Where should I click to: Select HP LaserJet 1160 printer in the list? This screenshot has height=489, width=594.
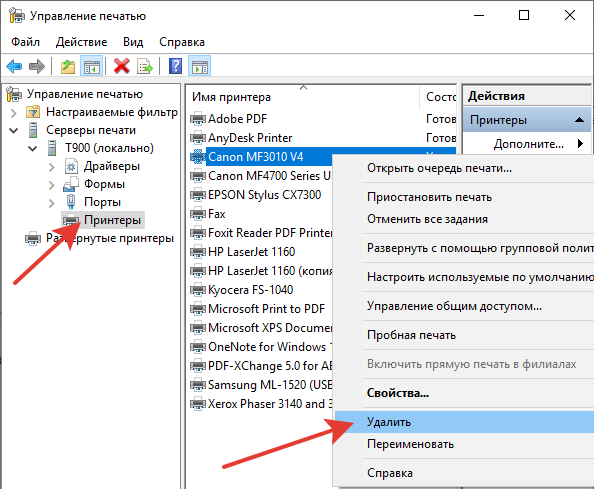(x=252, y=252)
